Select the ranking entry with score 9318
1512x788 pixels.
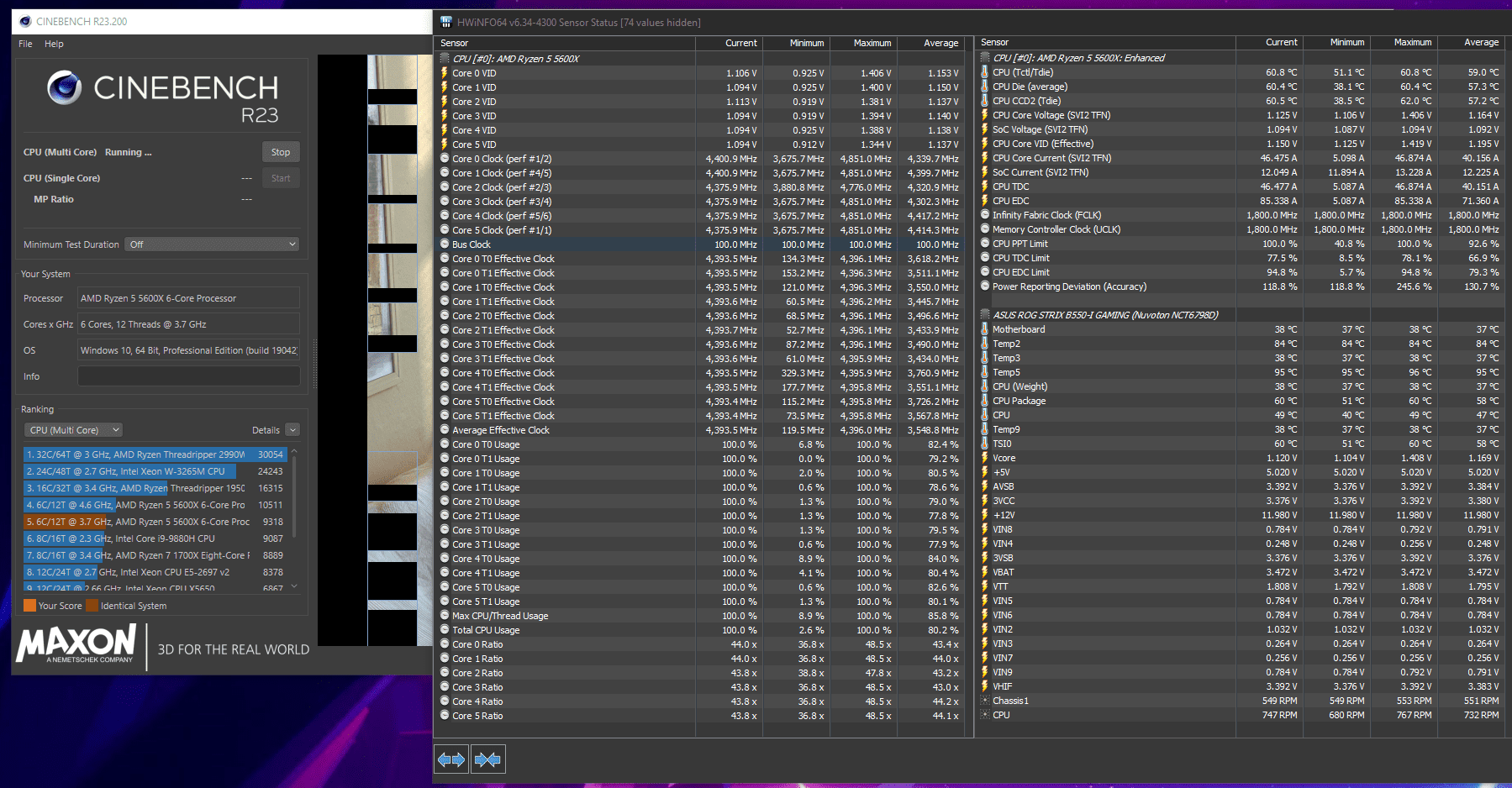(x=155, y=522)
